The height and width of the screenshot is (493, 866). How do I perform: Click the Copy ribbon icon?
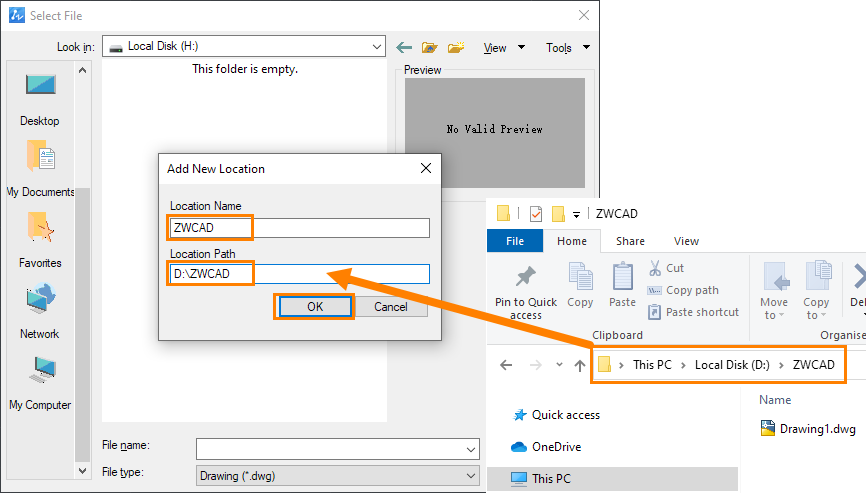tap(580, 276)
